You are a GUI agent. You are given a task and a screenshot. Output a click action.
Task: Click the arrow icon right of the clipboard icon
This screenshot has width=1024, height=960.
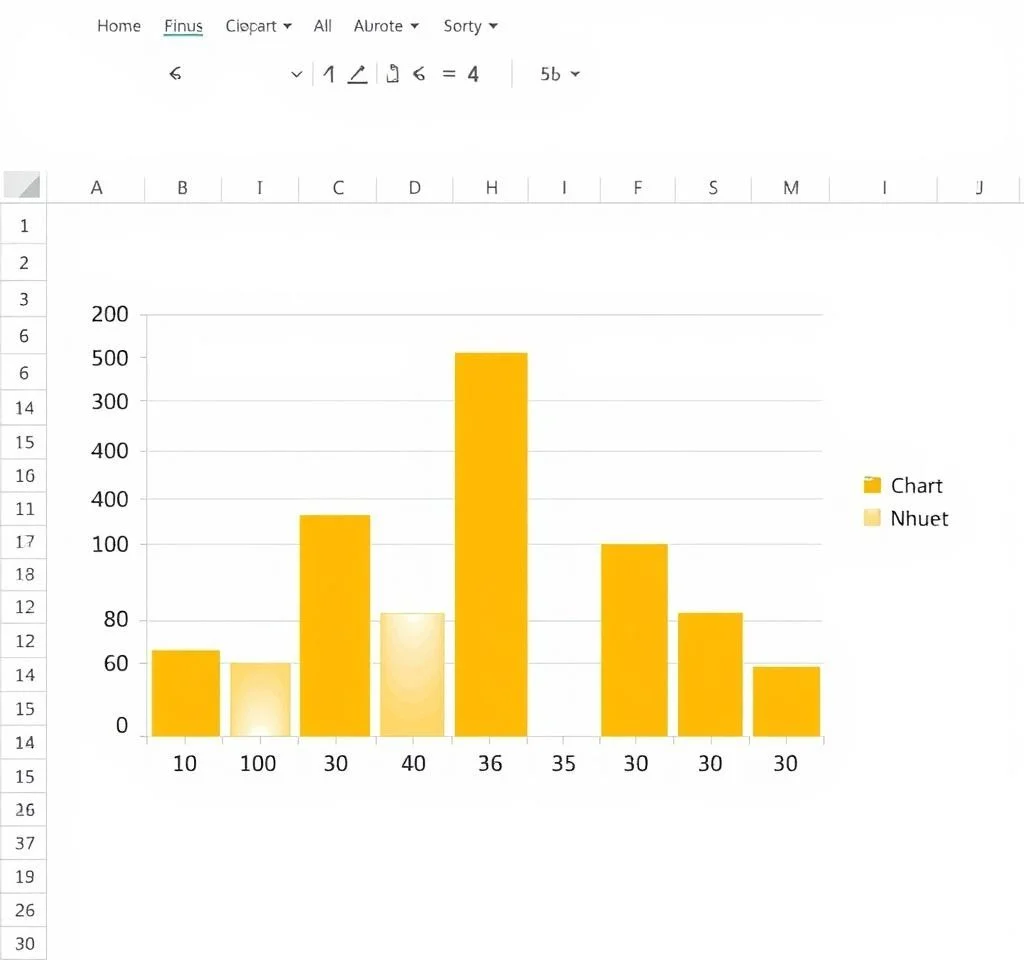419,74
